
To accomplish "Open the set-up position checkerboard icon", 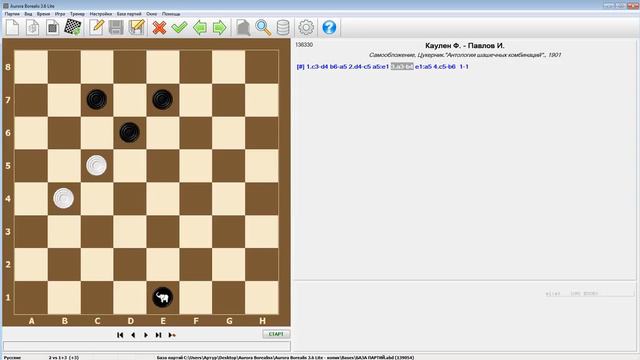I will tap(73, 27).
